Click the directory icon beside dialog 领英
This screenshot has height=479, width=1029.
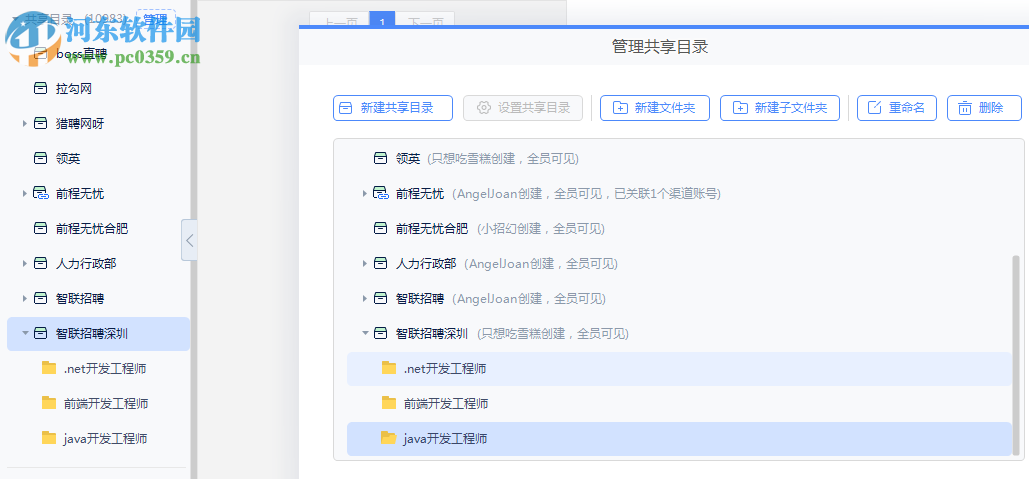pos(381,158)
